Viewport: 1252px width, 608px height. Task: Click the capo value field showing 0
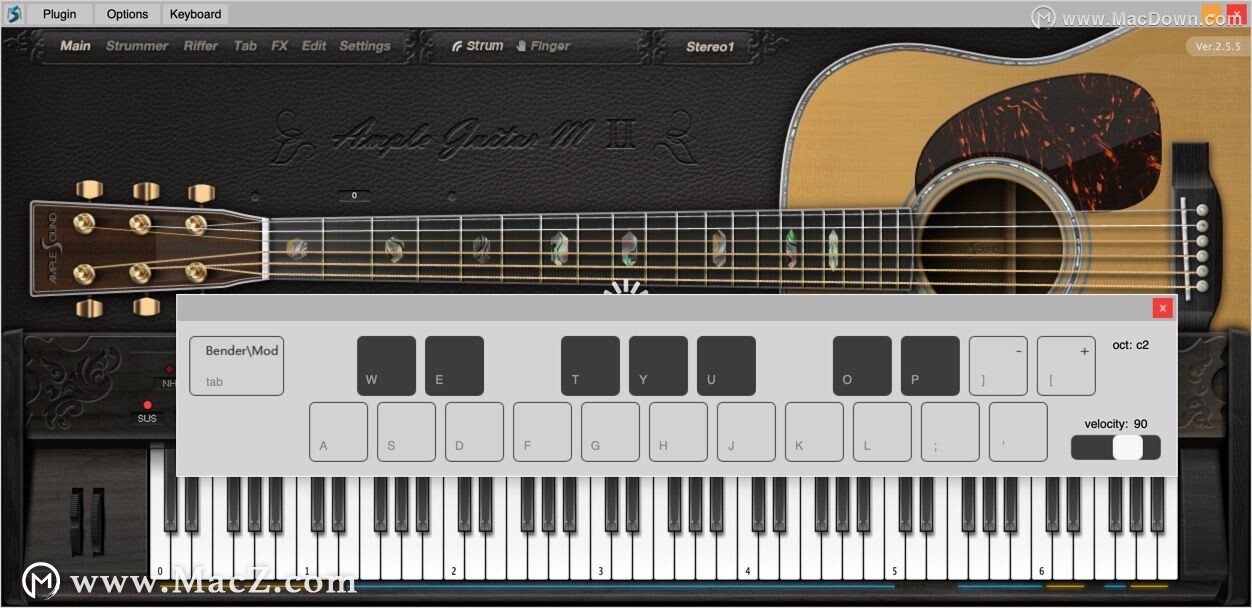(354, 196)
